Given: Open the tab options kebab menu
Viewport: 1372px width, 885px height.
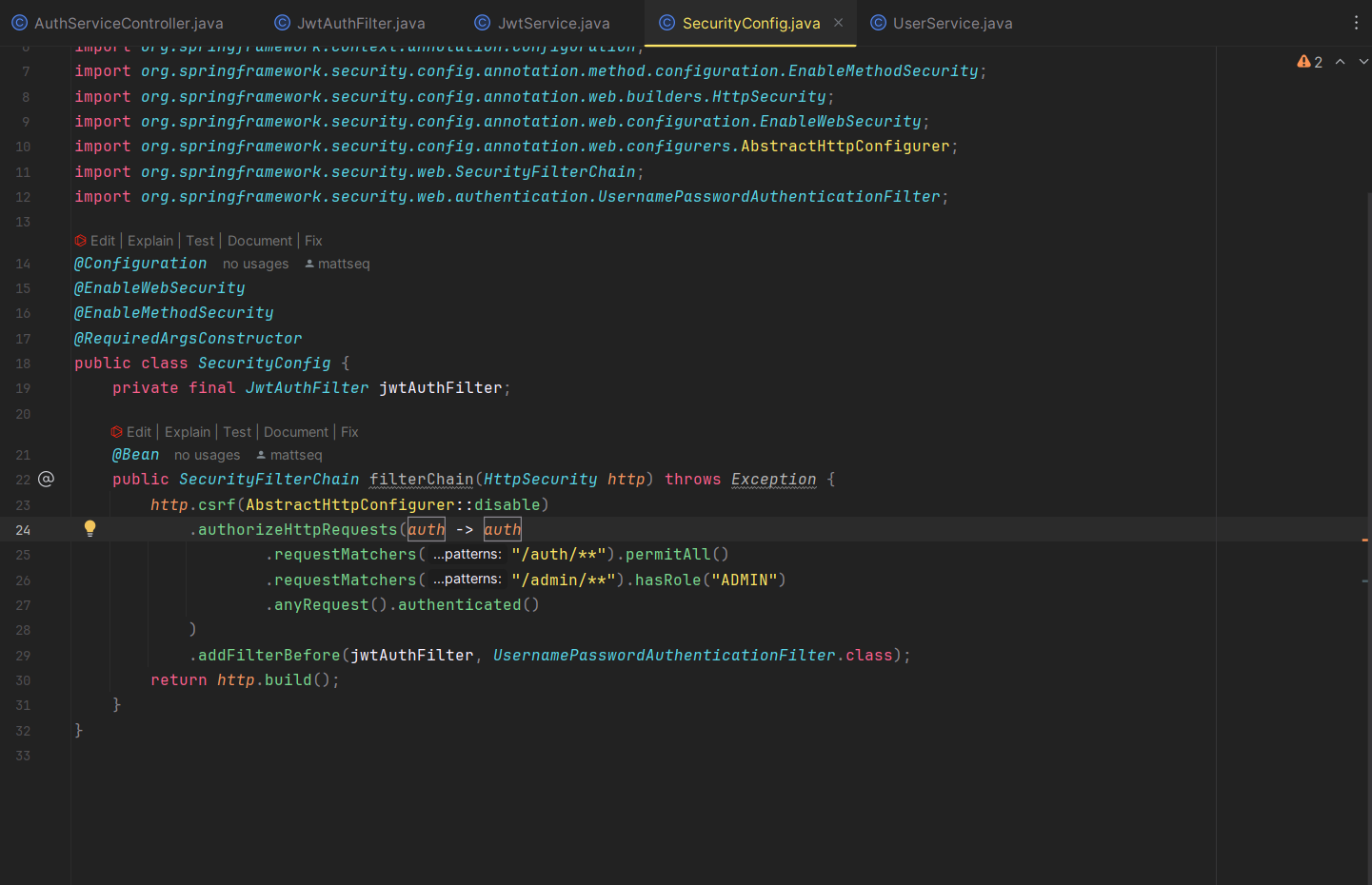Looking at the screenshot, I should click(1356, 23).
